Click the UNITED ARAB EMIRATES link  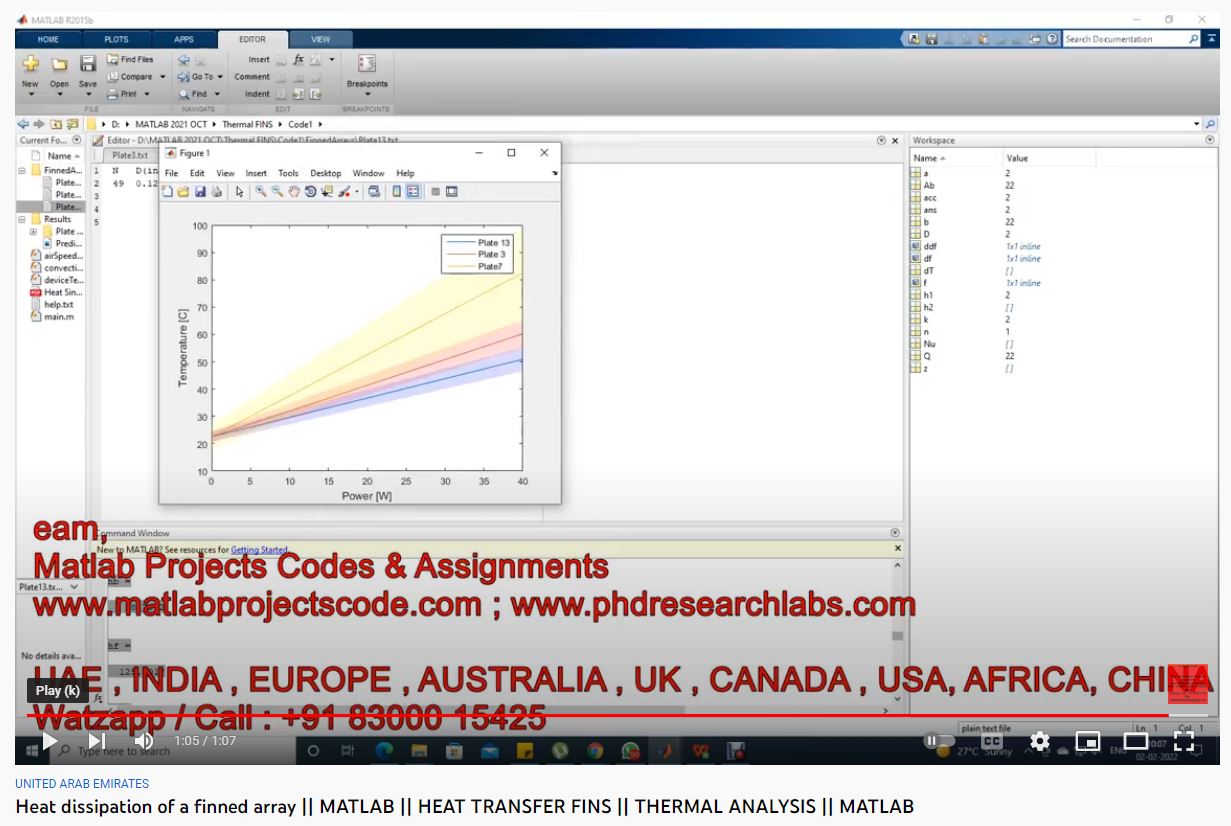pyautogui.click(x=82, y=784)
